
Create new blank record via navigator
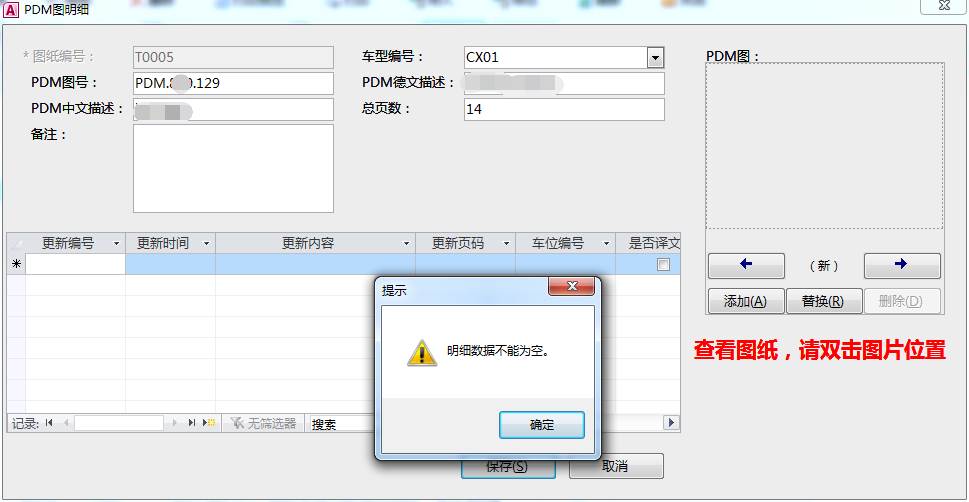(x=209, y=423)
